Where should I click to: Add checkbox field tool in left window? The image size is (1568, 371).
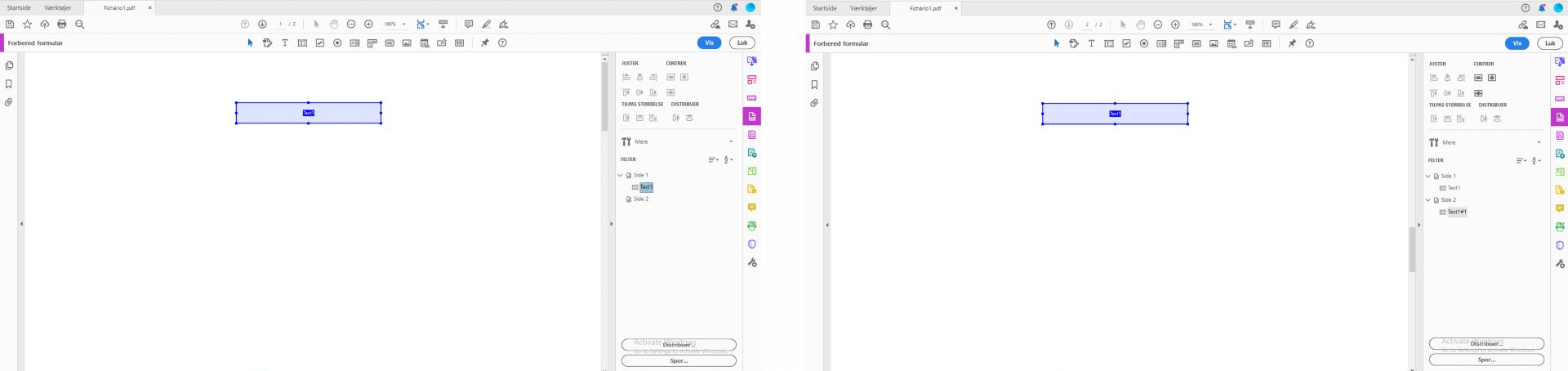320,43
